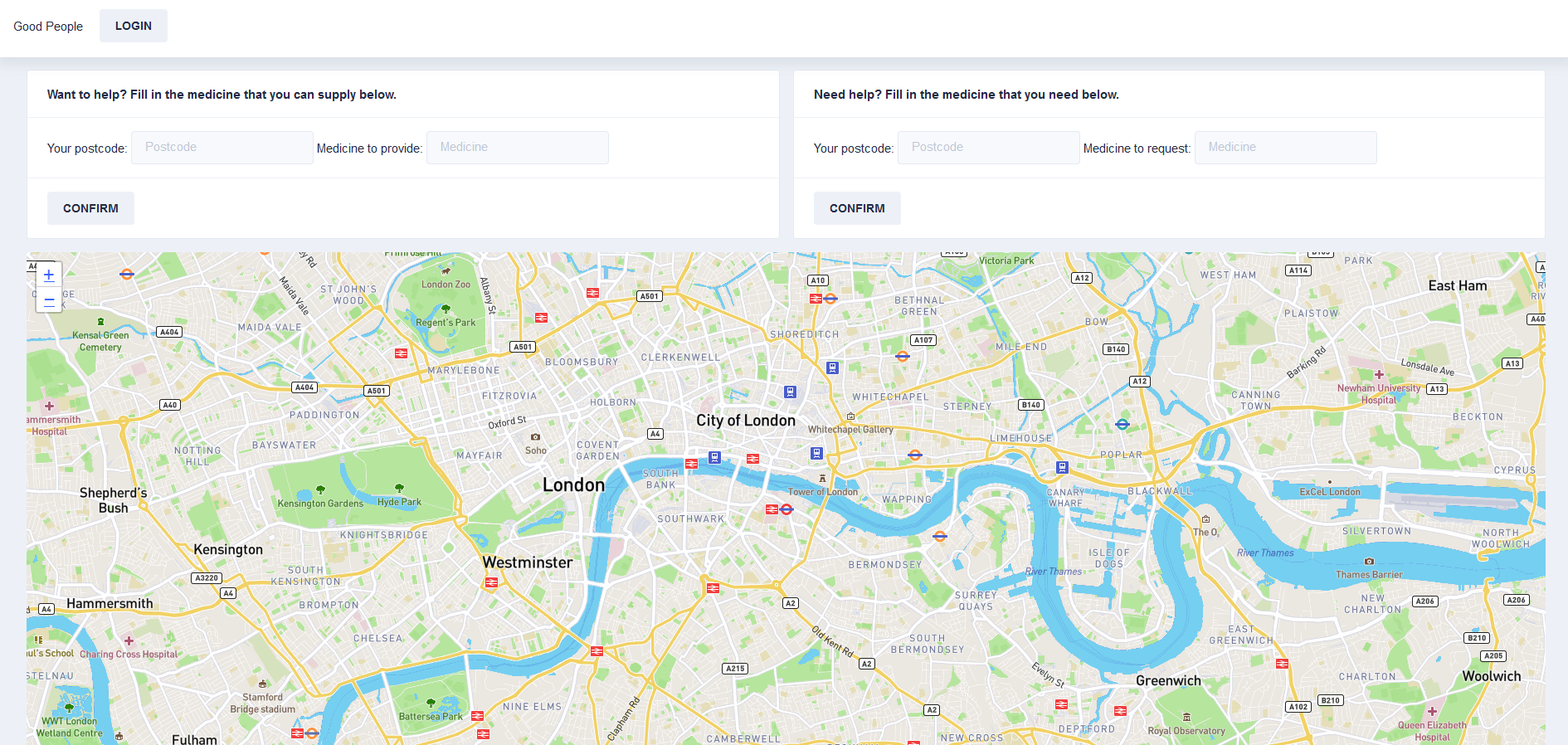Click Hammersmith Hospital cross icon

(x=49, y=406)
